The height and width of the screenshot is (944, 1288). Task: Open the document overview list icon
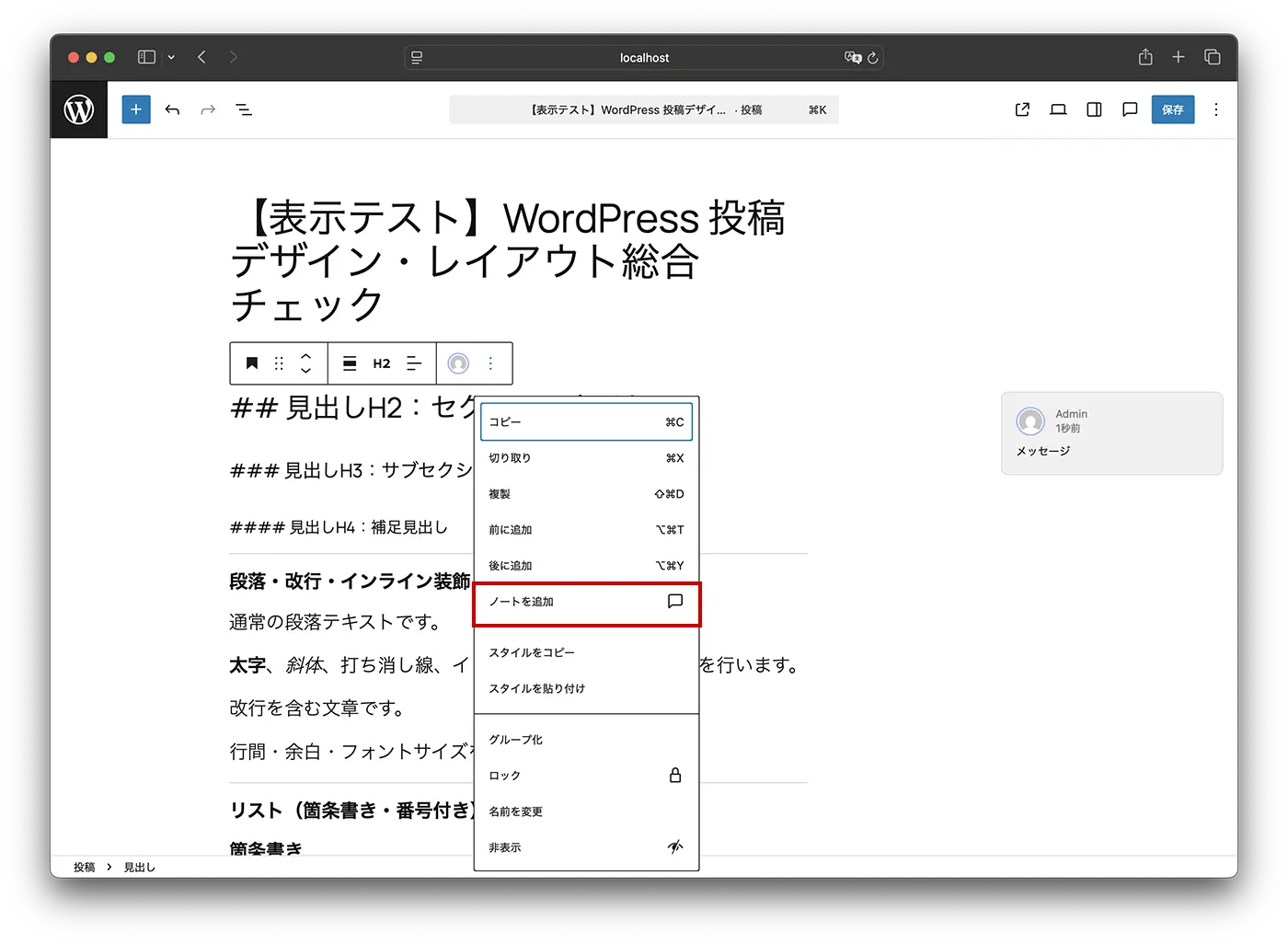pyautogui.click(x=244, y=109)
